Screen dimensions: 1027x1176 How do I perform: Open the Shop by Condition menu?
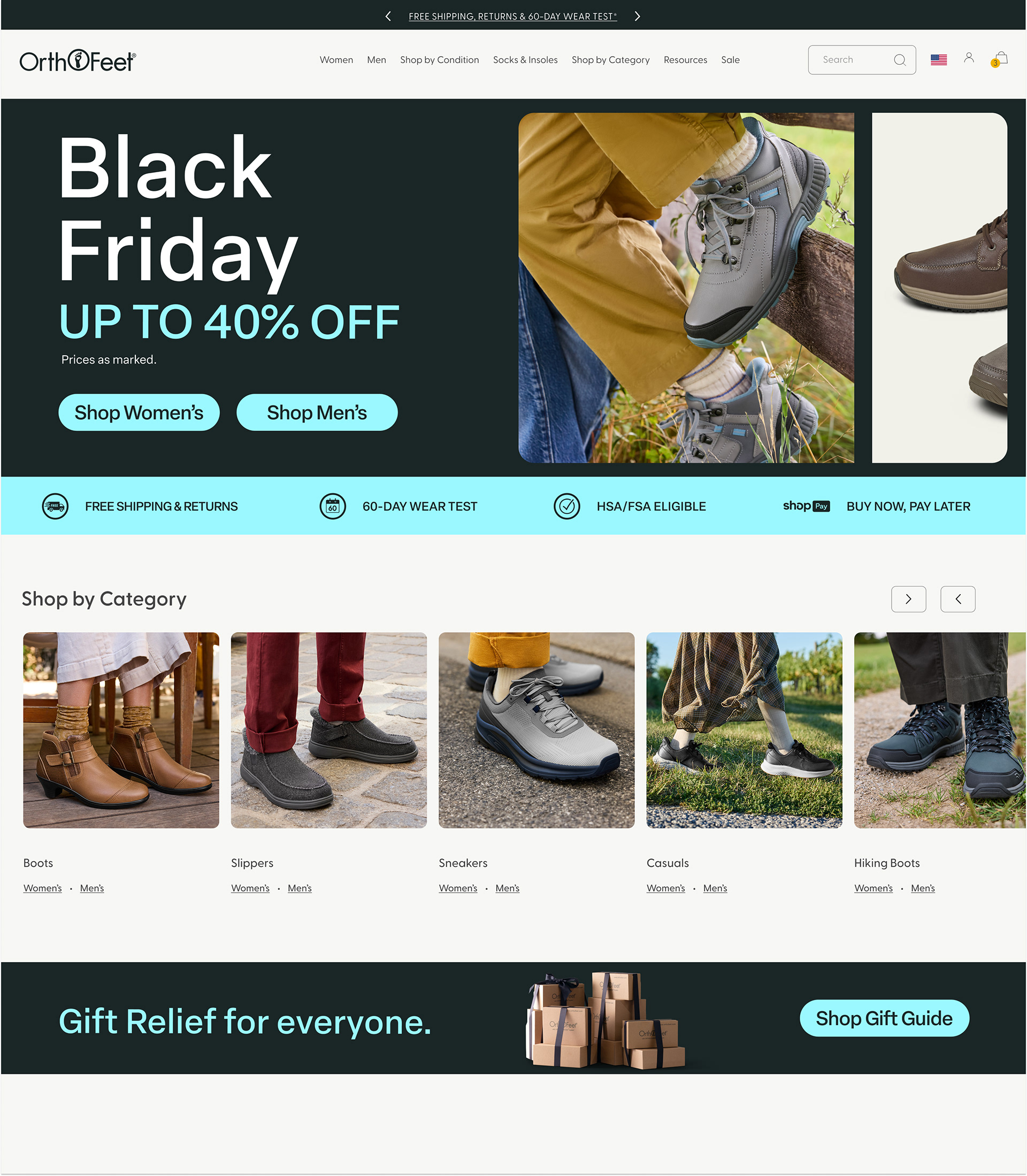[x=440, y=60]
